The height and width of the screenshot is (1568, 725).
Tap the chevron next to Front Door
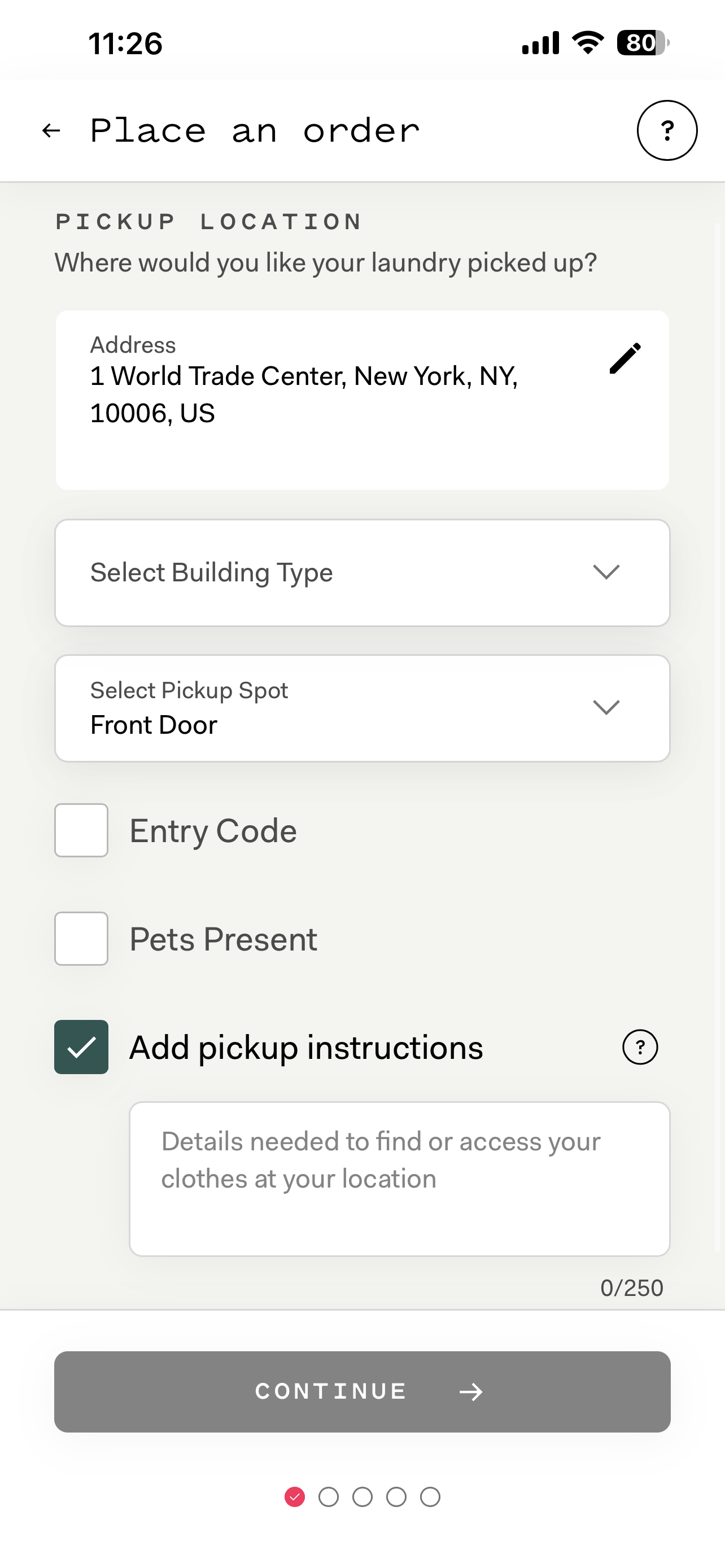pyautogui.click(x=606, y=707)
